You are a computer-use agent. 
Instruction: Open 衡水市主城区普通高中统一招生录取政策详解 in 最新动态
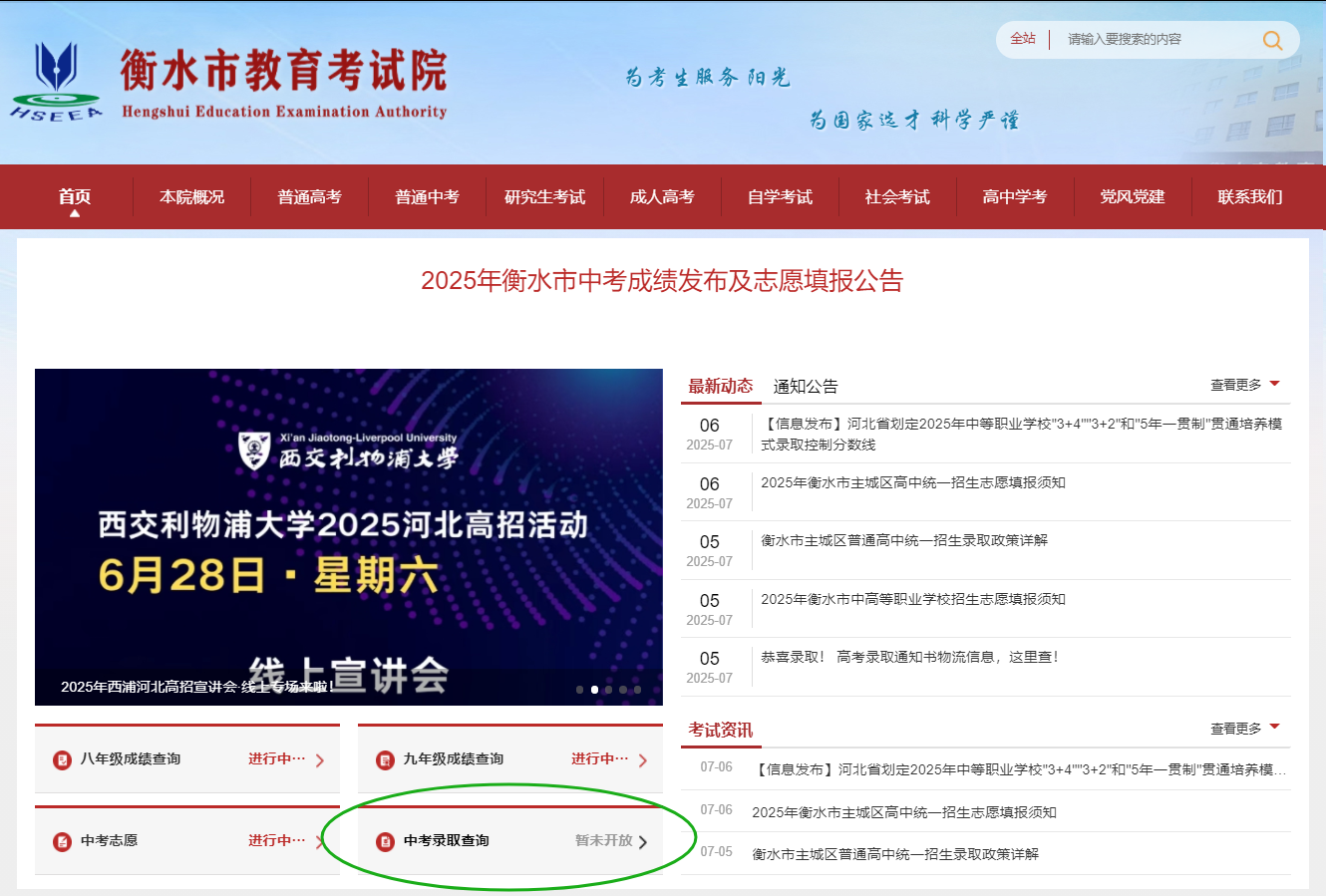click(x=904, y=541)
